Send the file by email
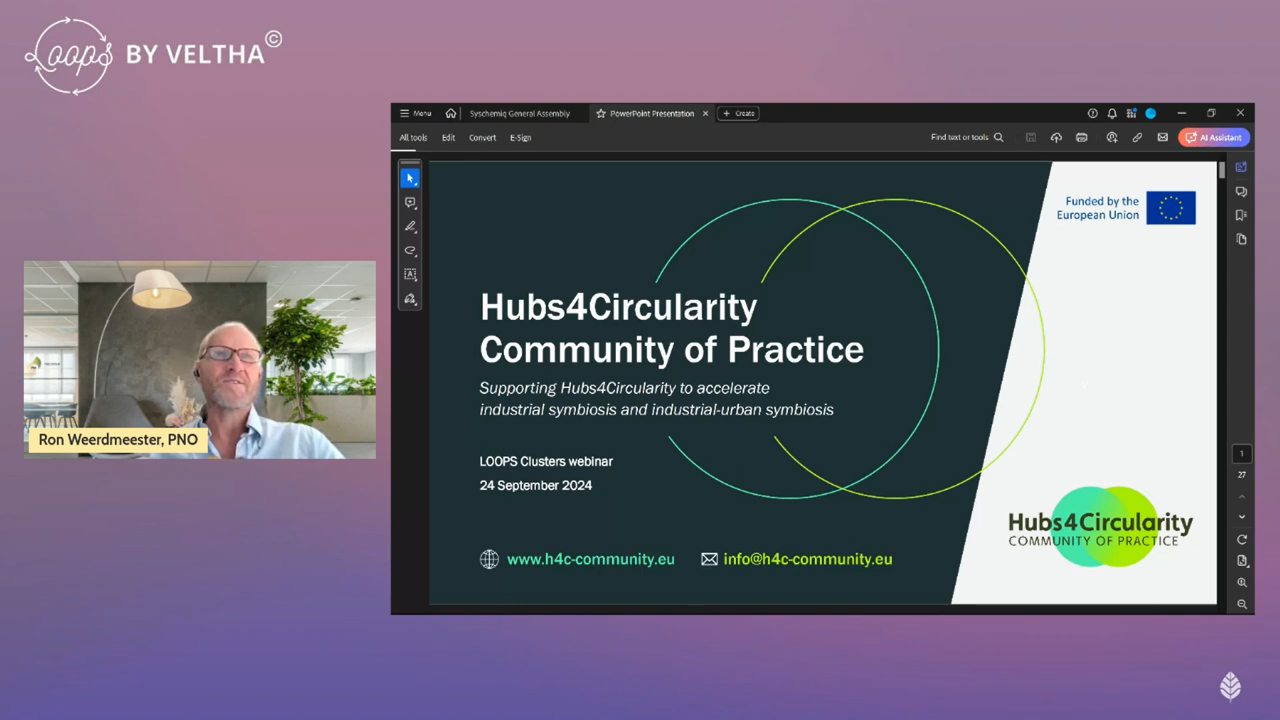Image resolution: width=1280 pixels, height=720 pixels. pos(1163,137)
